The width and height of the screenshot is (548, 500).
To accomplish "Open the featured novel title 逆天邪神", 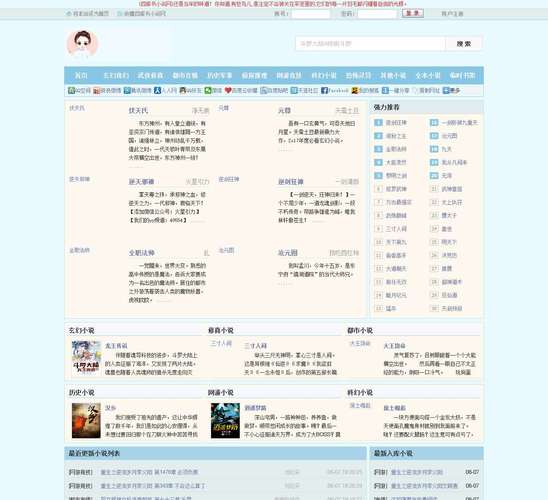I will (x=141, y=182).
